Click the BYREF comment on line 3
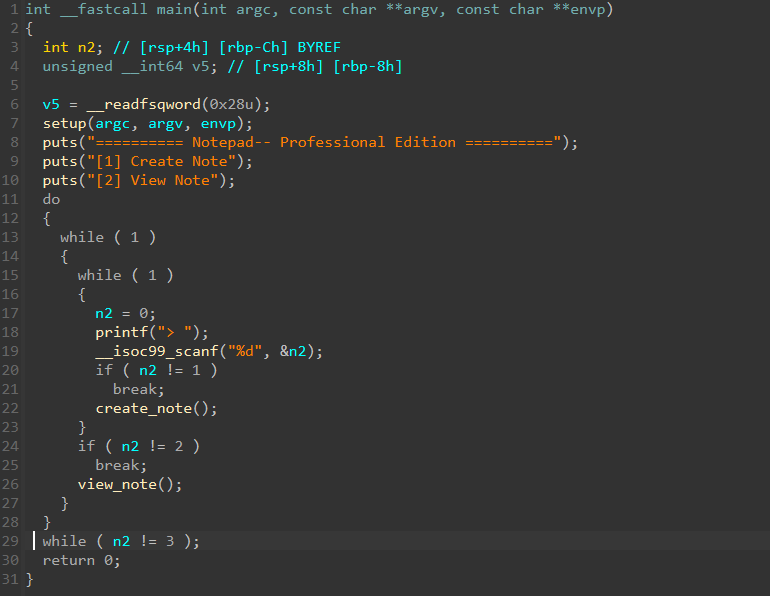The image size is (770, 596). click(x=319, y=47)
